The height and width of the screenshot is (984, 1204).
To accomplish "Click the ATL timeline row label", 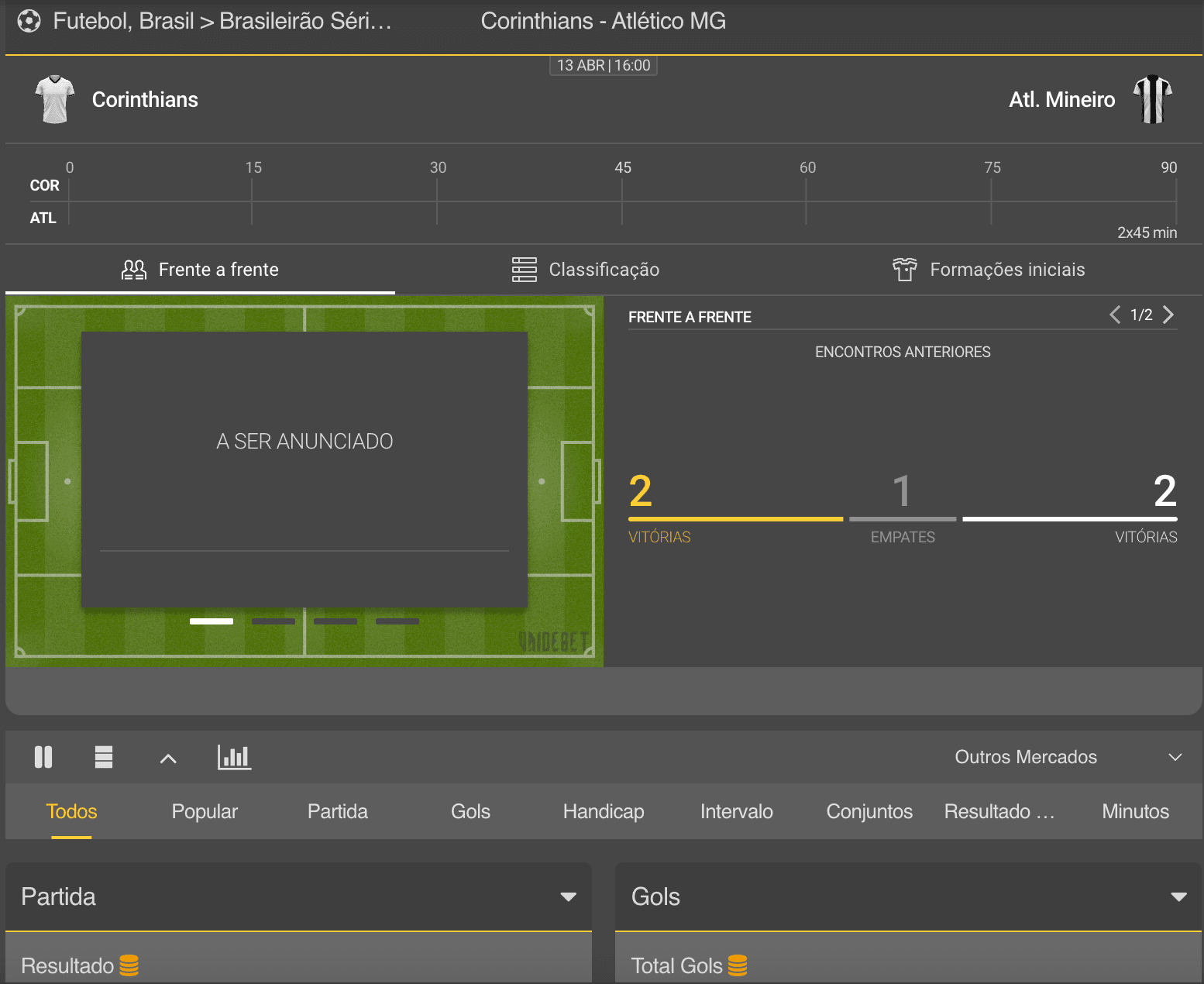I will (x=43, y=218).
